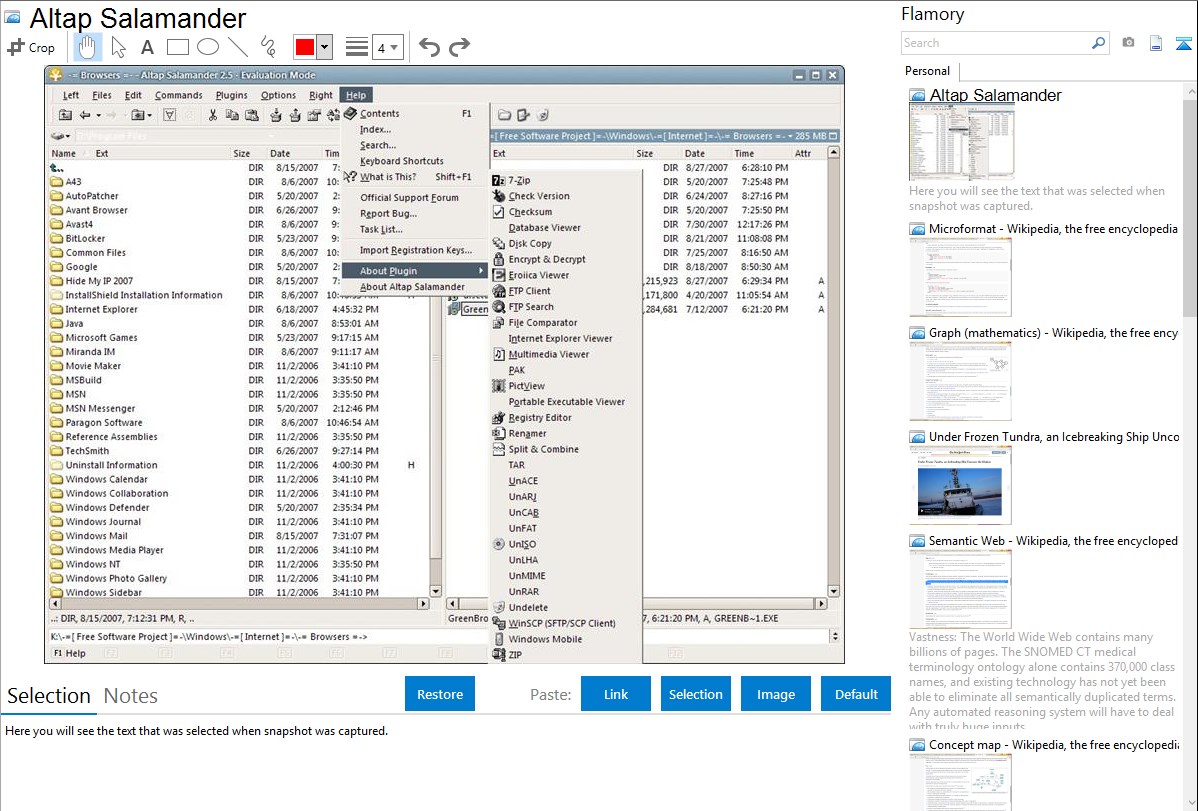Click the Restore button

click(x=440, y=694)
